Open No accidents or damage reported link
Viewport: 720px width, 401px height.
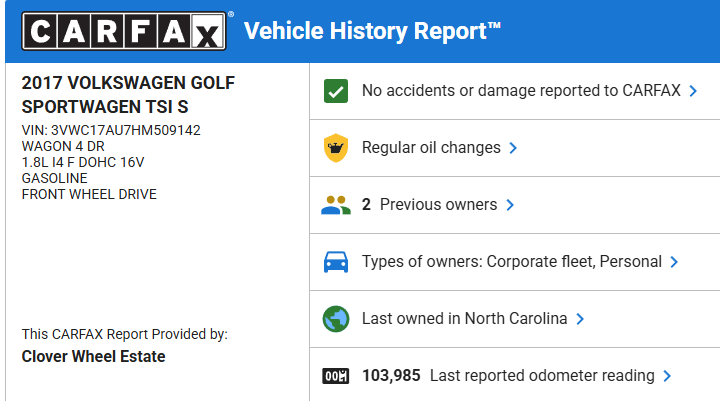click(520, 91)
